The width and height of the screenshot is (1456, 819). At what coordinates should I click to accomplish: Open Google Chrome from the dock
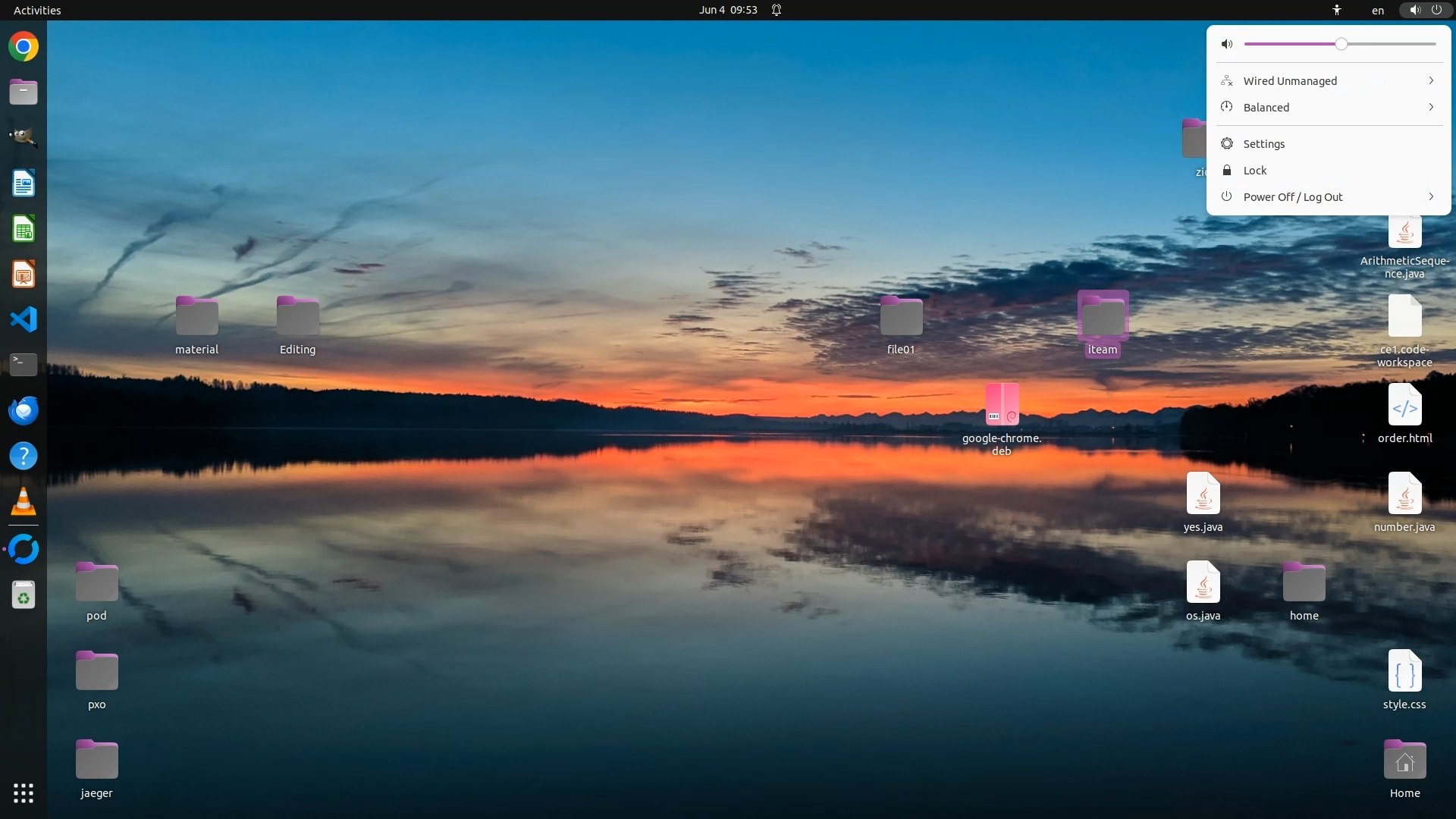(24, 47)
